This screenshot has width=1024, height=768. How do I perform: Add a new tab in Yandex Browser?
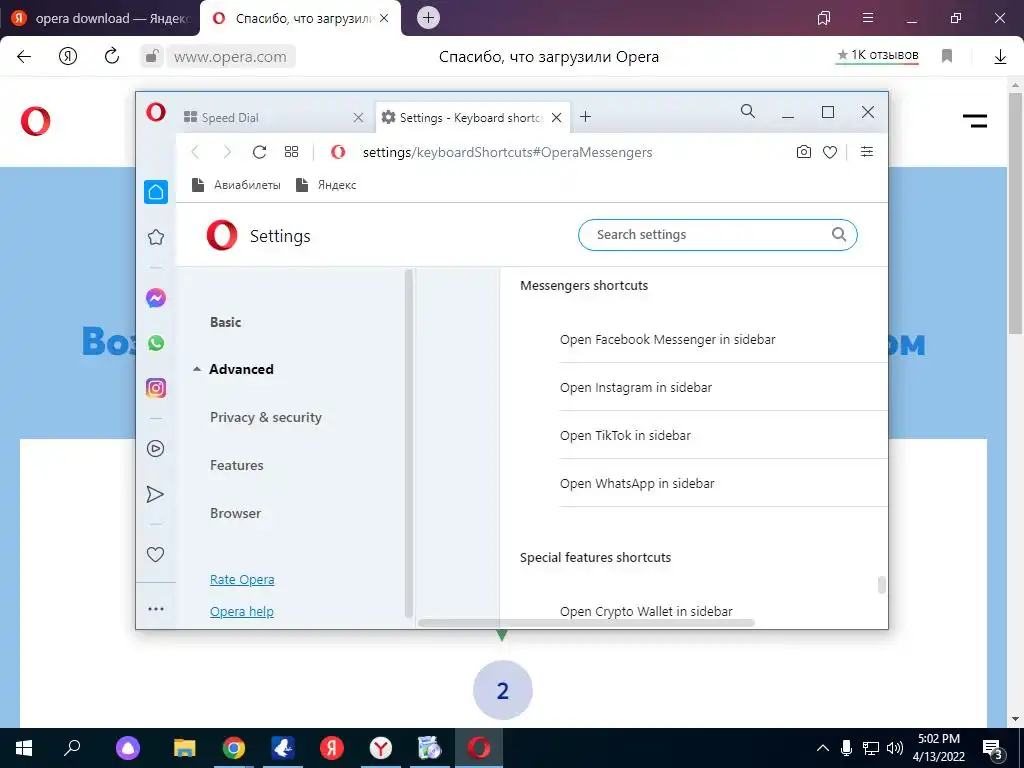click(x=428, y=18)
